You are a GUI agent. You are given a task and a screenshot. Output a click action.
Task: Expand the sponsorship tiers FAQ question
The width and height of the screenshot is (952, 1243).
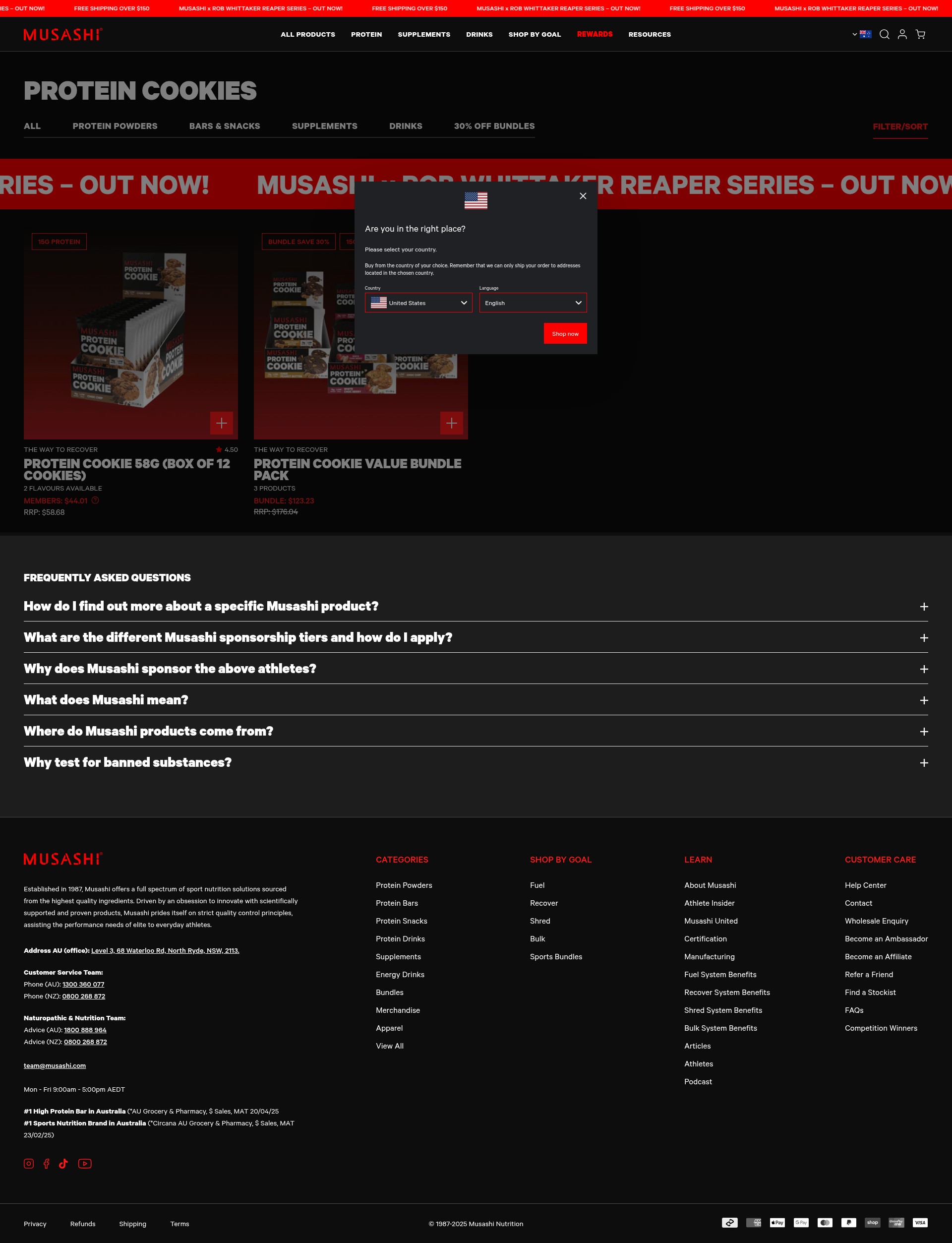(476, 637)
